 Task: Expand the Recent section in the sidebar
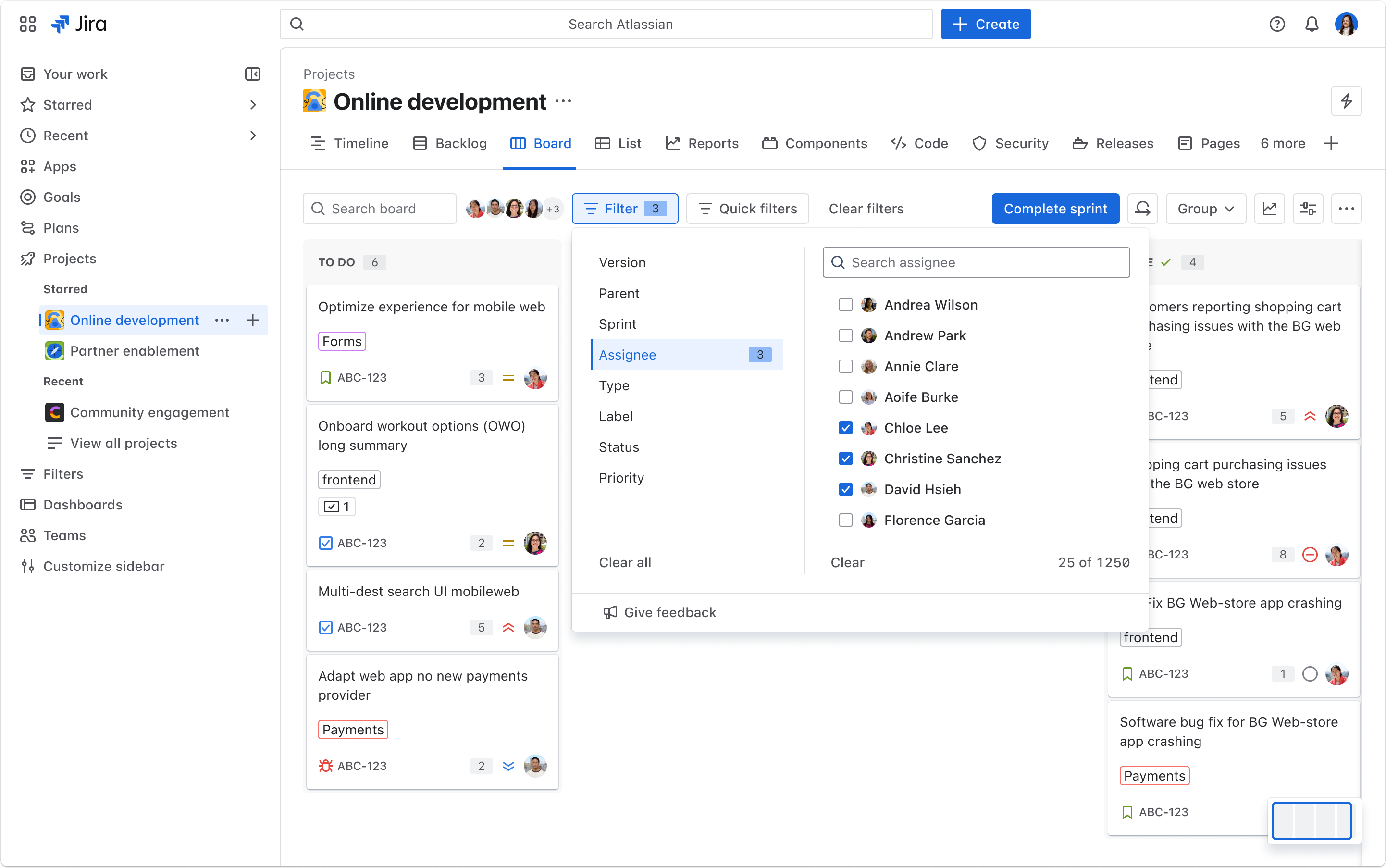click(253, 136)
